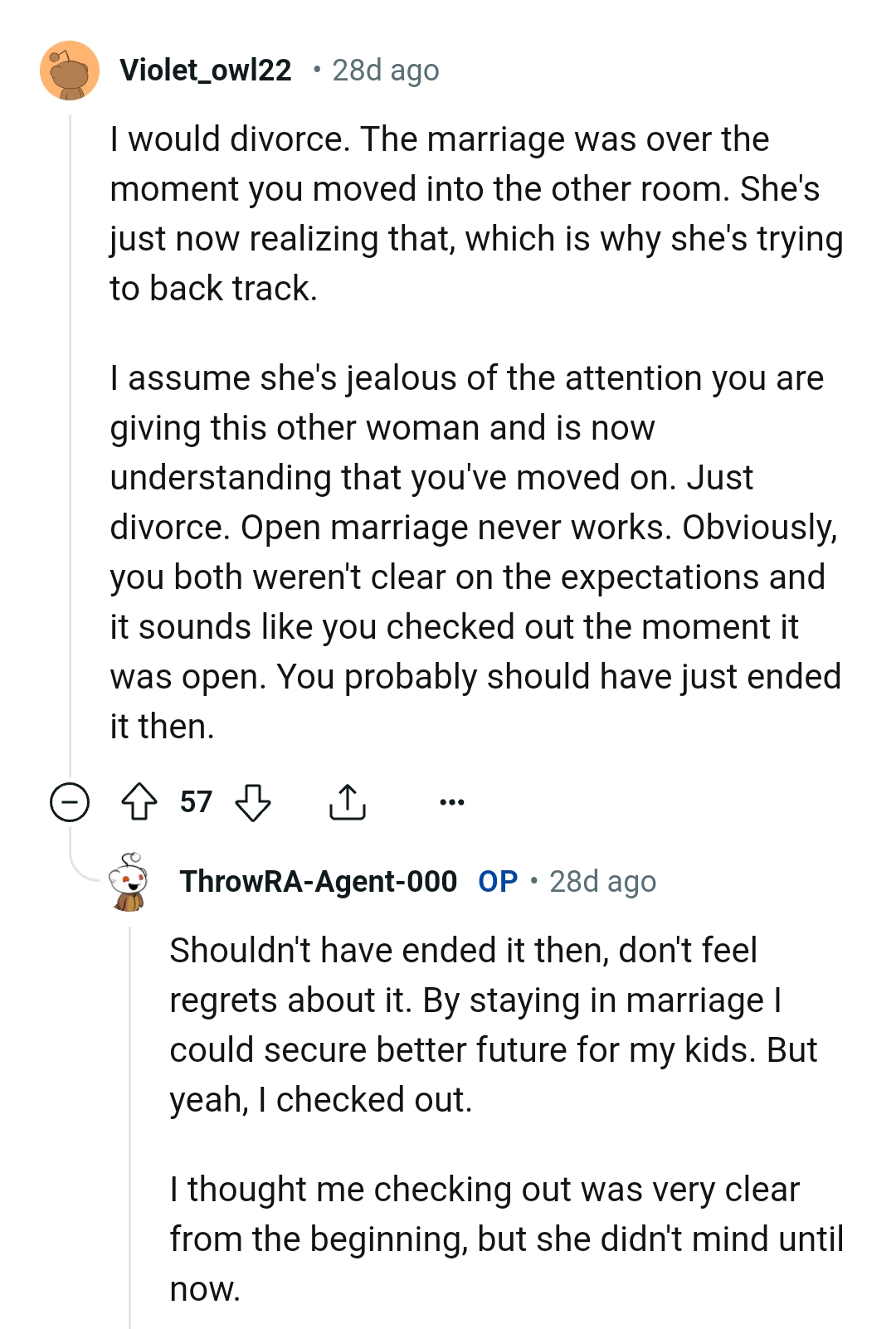Click the OP badge next to ThrowRA-Agent-000
The height and width of the screenshot is (1329, 896).
[498, 882]
